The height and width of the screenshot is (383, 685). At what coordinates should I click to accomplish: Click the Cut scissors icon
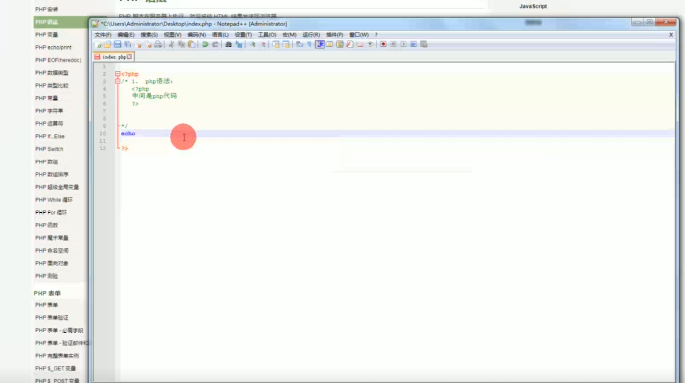[171, 45]
